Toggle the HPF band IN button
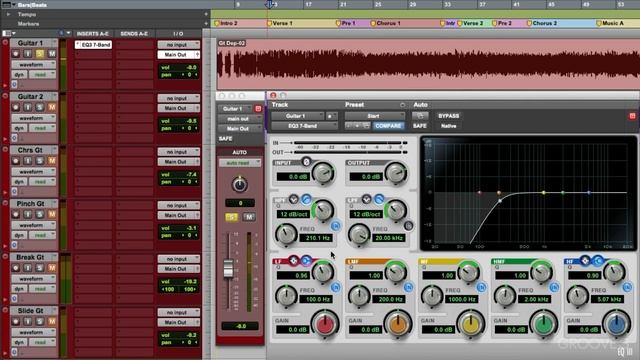 (x=336, y=226)
